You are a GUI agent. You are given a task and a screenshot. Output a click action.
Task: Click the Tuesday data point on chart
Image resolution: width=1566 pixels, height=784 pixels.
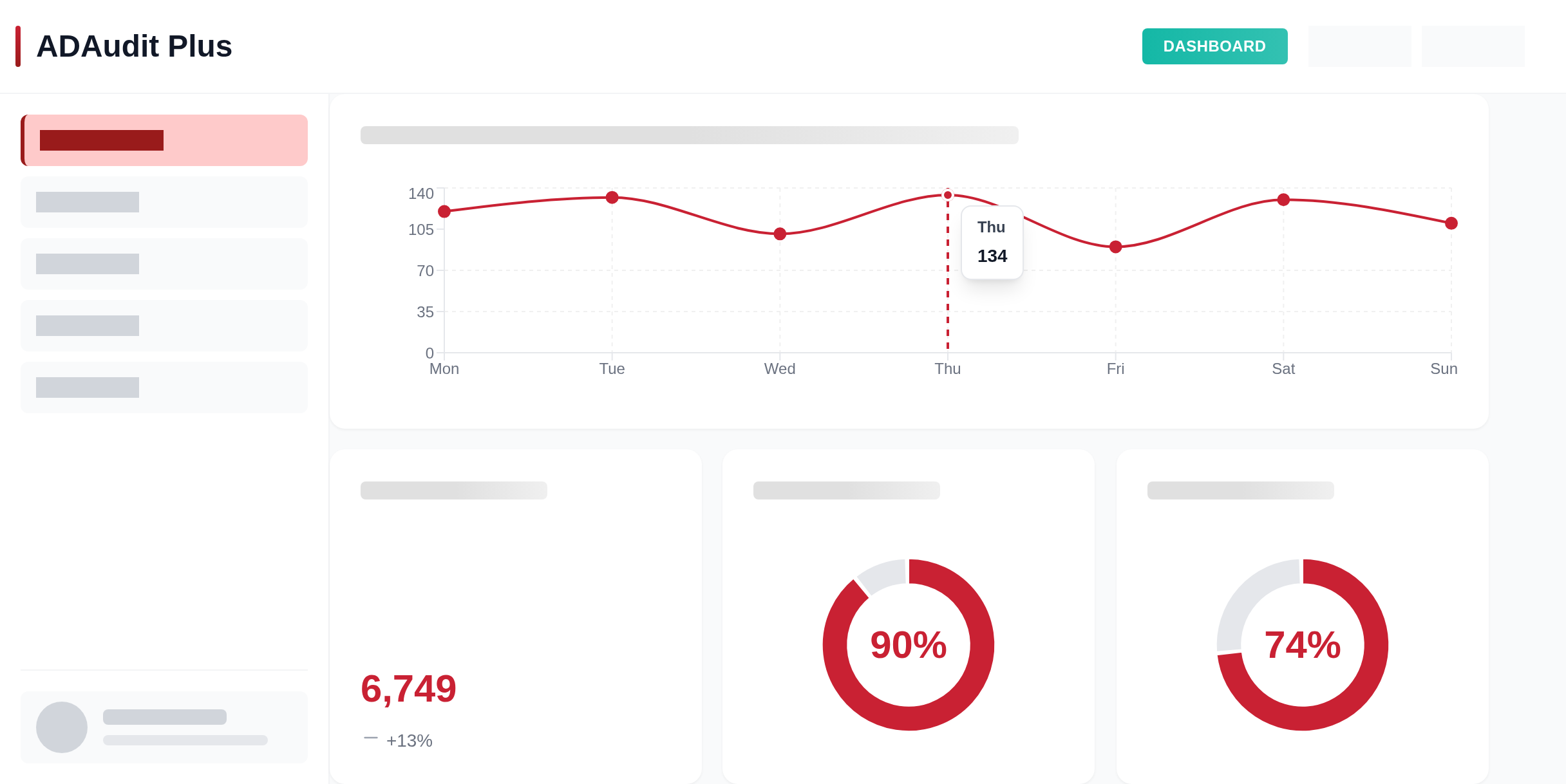click(x=612, y=198)
